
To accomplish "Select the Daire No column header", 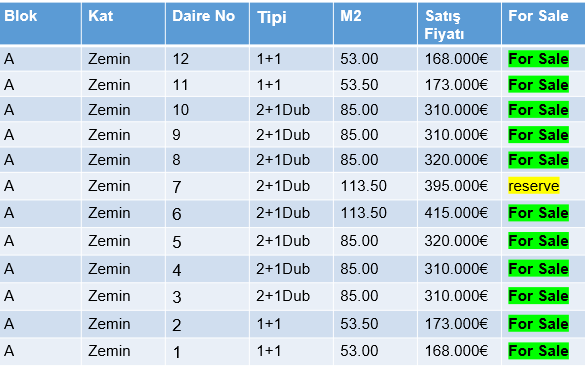I will pyautogui.click(x=207, y=23).
